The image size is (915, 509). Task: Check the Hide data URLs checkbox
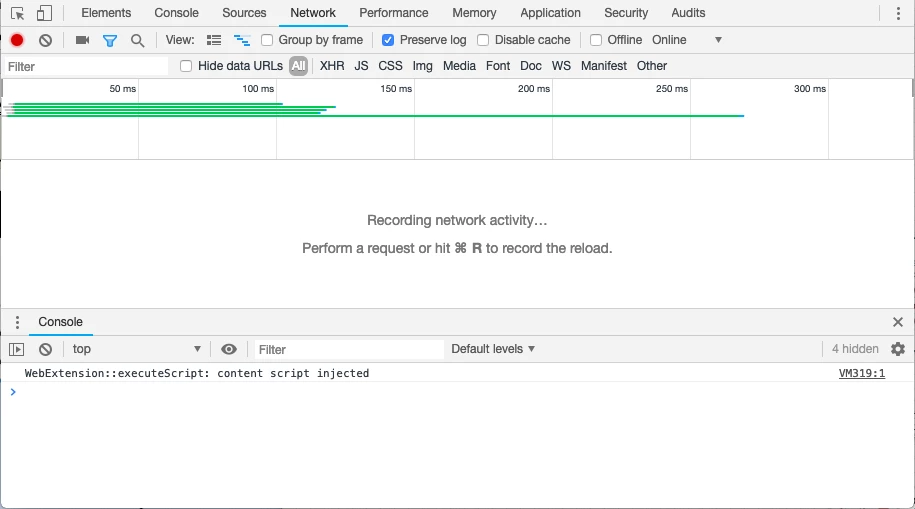click(x=186, y=66)
